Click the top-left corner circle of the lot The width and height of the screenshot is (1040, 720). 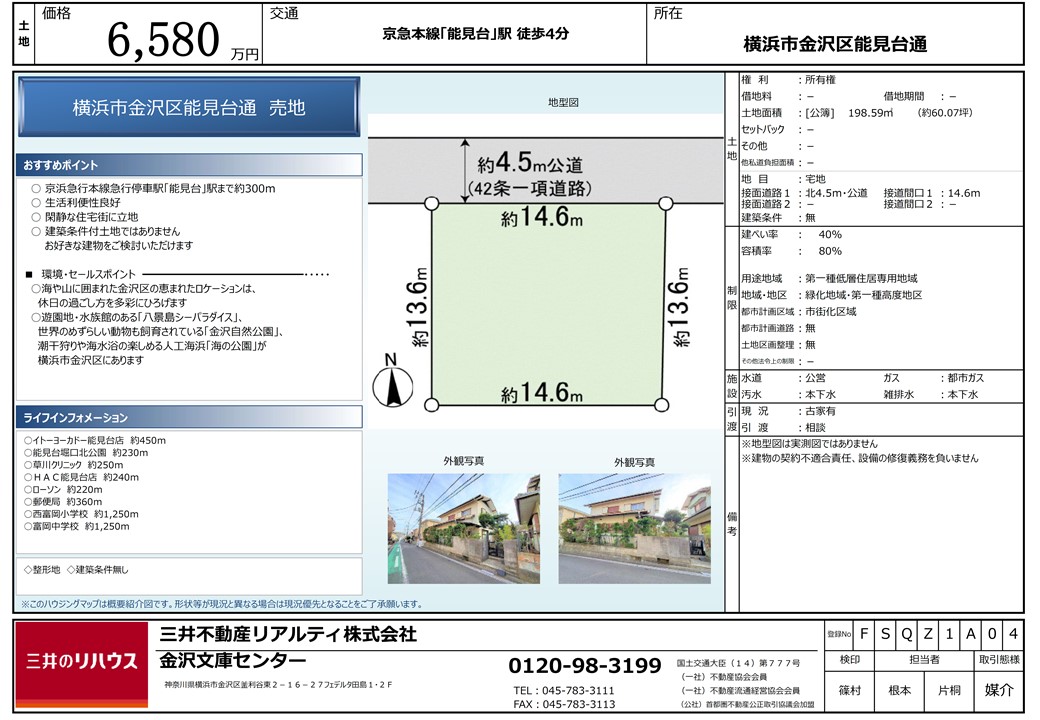tap(432, 204)
